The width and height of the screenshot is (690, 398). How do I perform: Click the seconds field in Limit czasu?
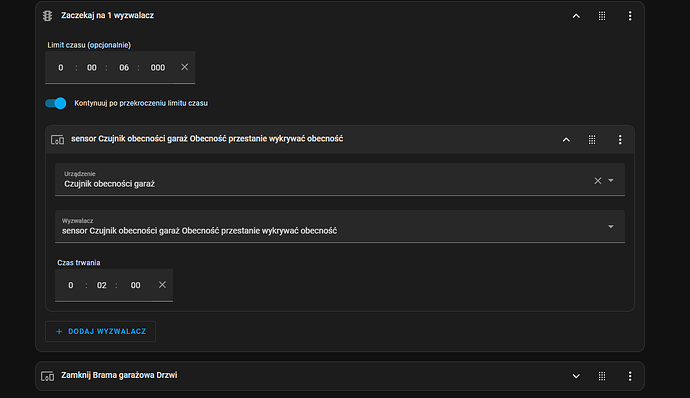124,68
